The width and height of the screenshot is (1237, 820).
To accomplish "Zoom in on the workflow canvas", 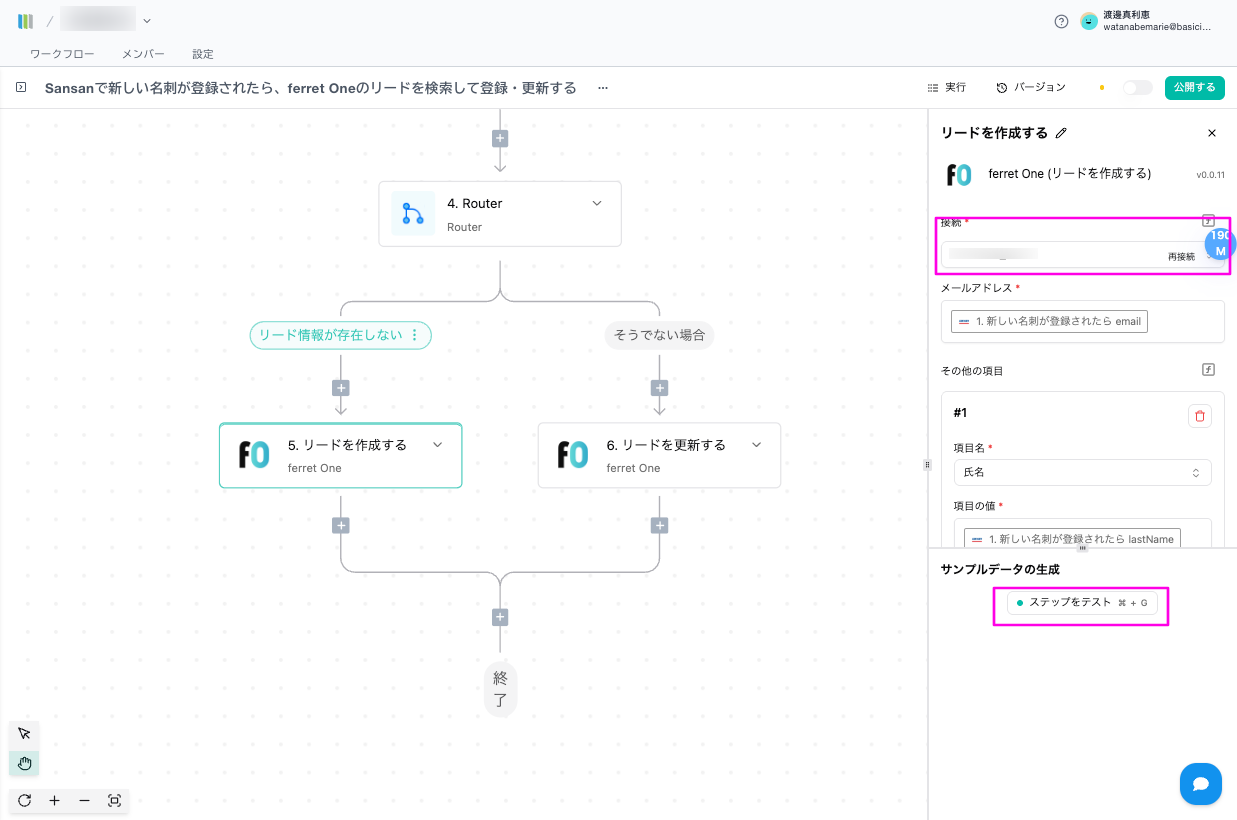I will pyautogui.click(x=54, y=801).
